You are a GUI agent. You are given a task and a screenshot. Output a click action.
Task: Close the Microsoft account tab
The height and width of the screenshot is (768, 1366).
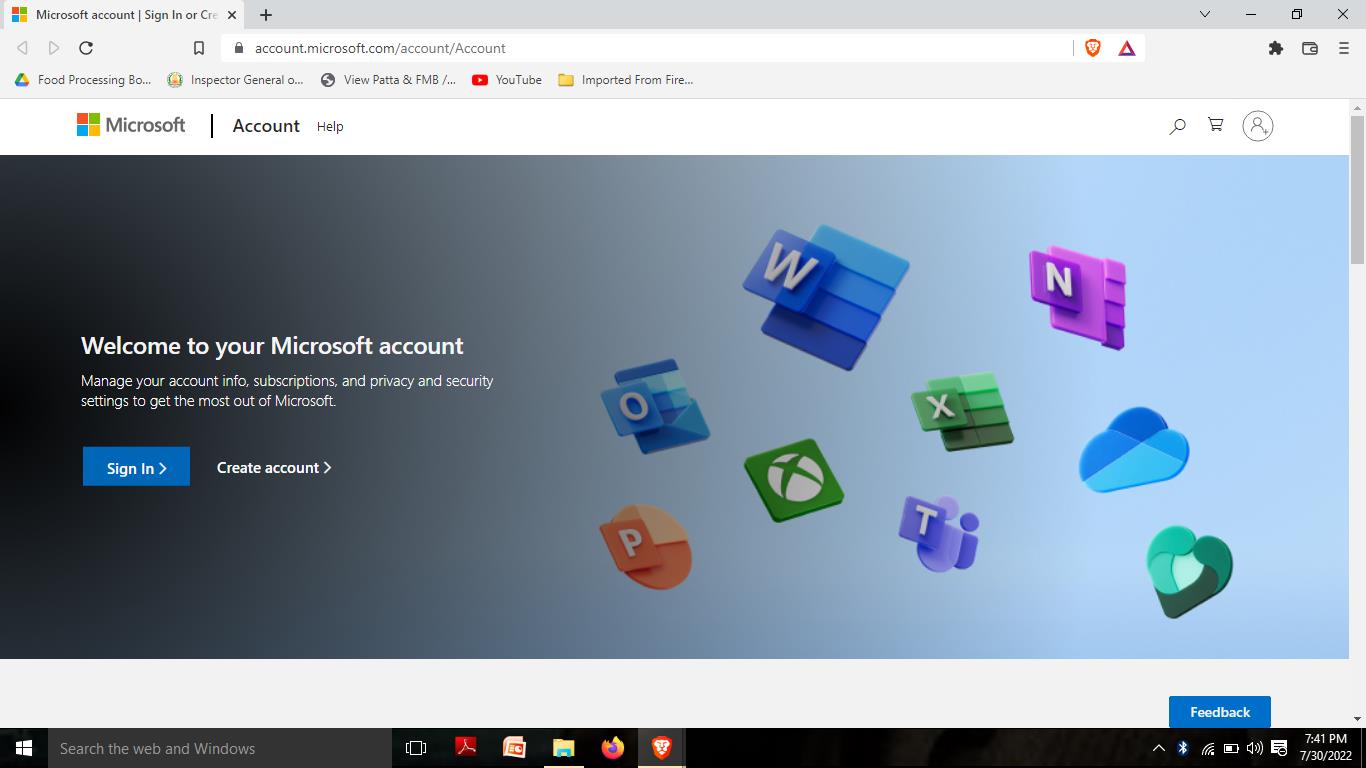[x=232, y=15]
